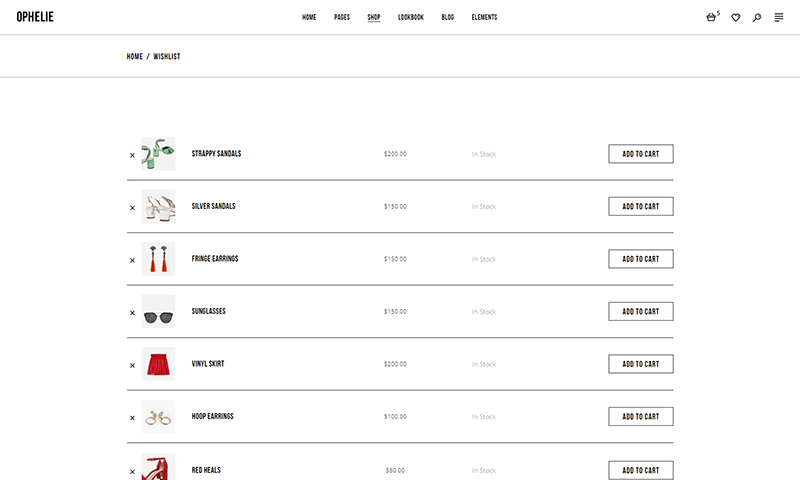Open the Fringe Earrings product name link
800x480 pixels.
point(215,259)
